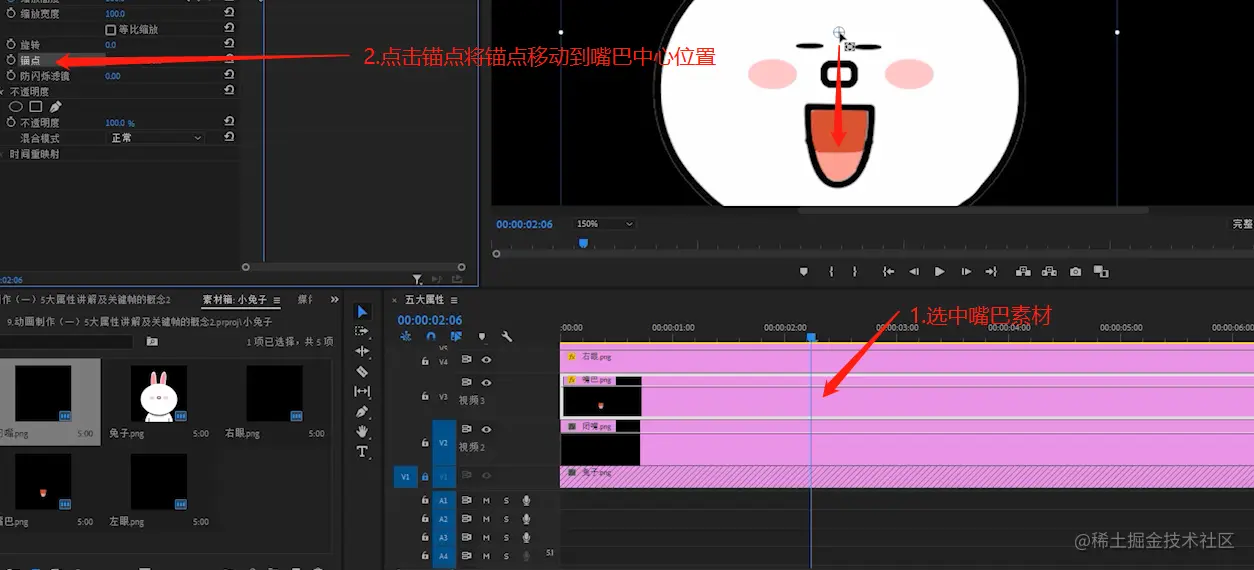Go to In point in monitor

point(888,271)
